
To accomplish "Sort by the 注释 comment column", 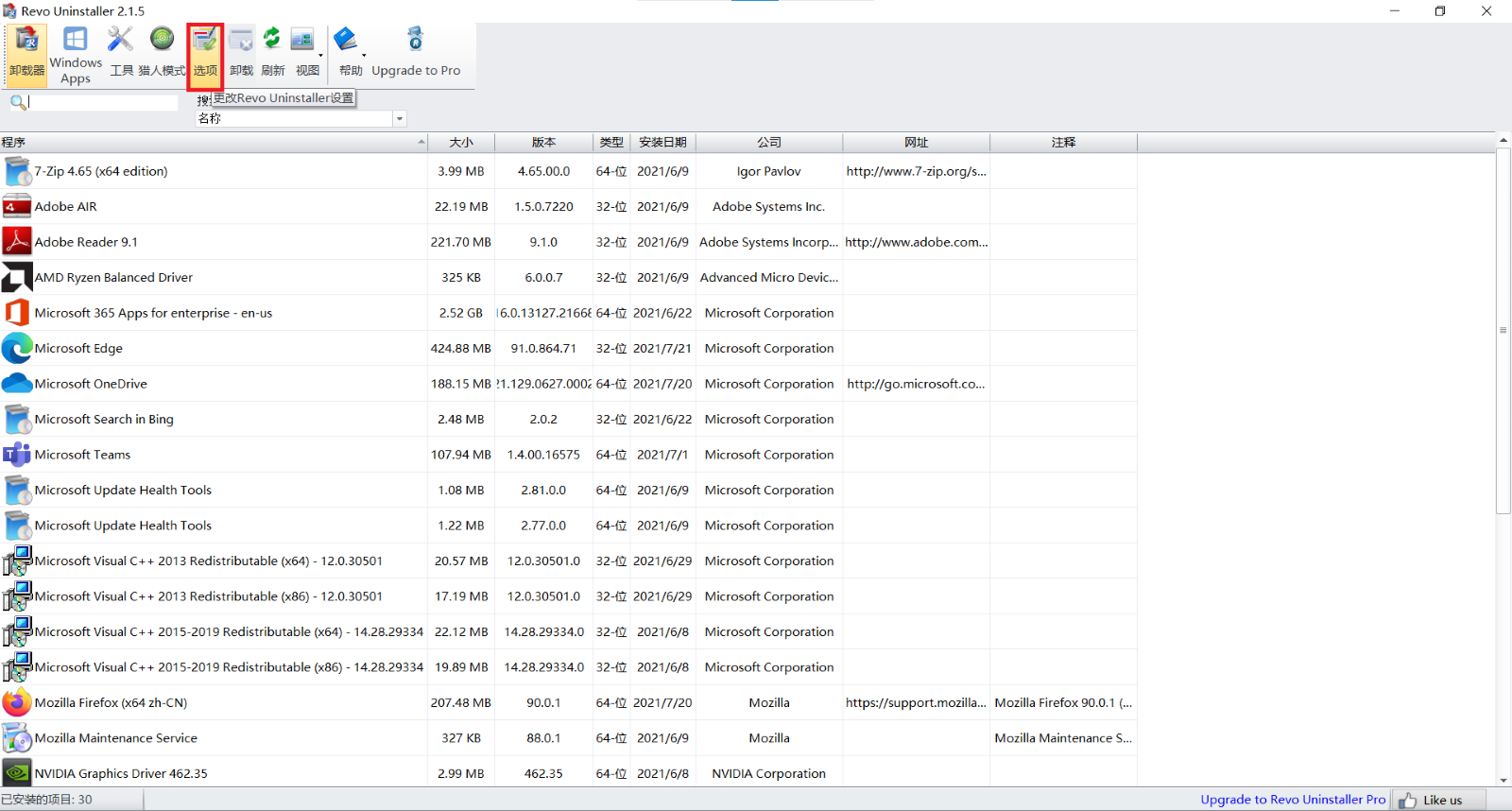I will tap(1064, 143).
